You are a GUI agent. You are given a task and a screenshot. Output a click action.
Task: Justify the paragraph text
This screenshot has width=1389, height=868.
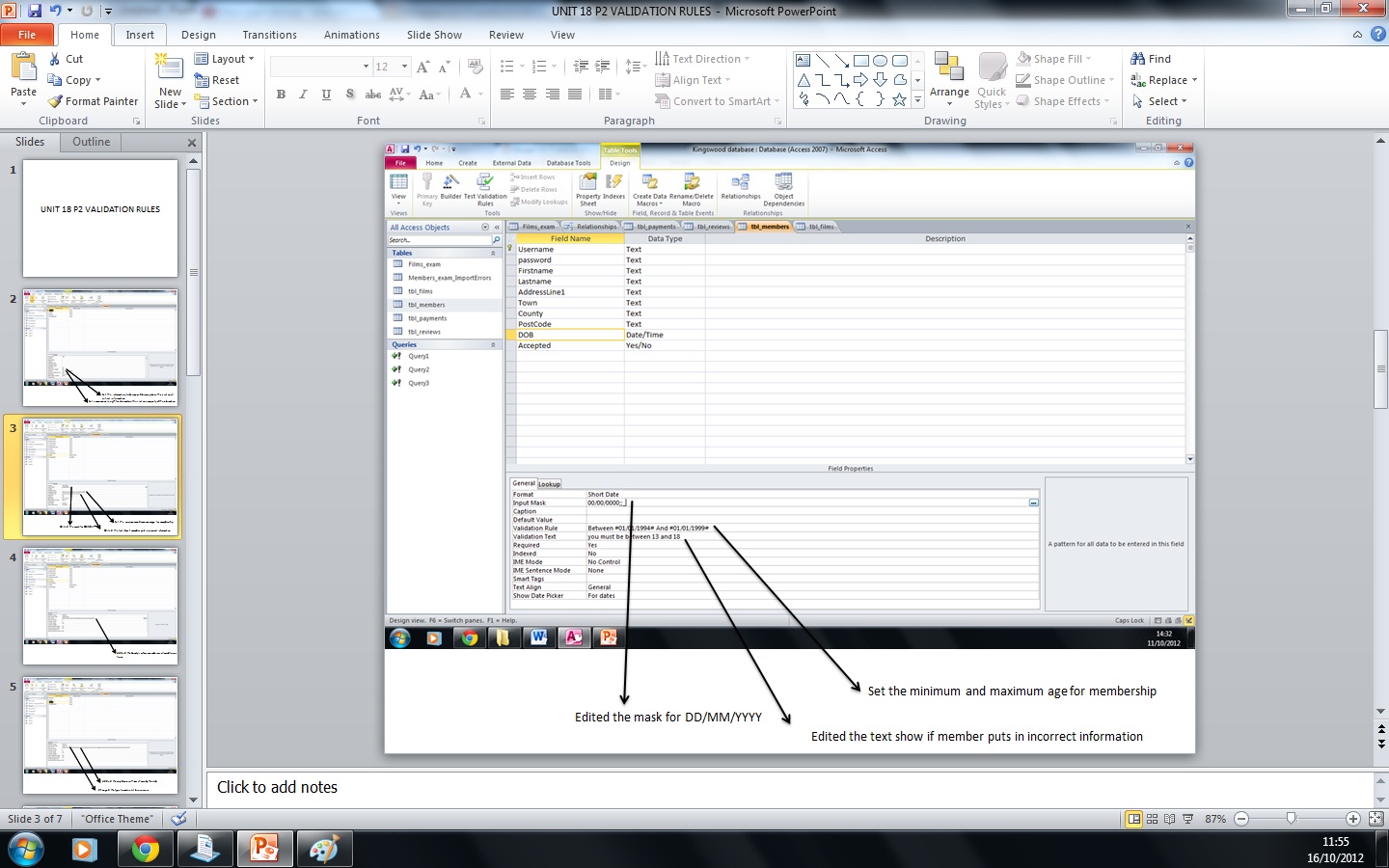tap(576, 95)
